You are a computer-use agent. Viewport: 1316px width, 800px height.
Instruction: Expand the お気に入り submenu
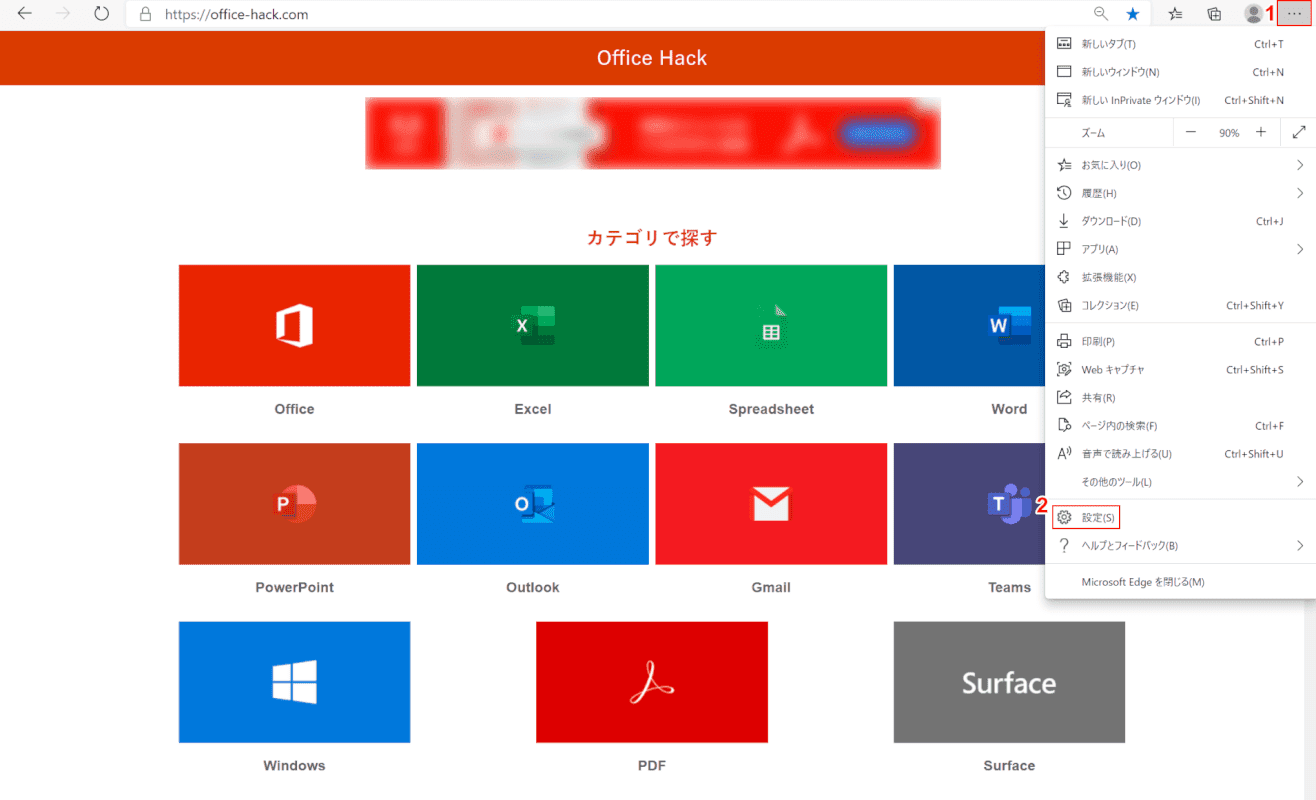1180,165
